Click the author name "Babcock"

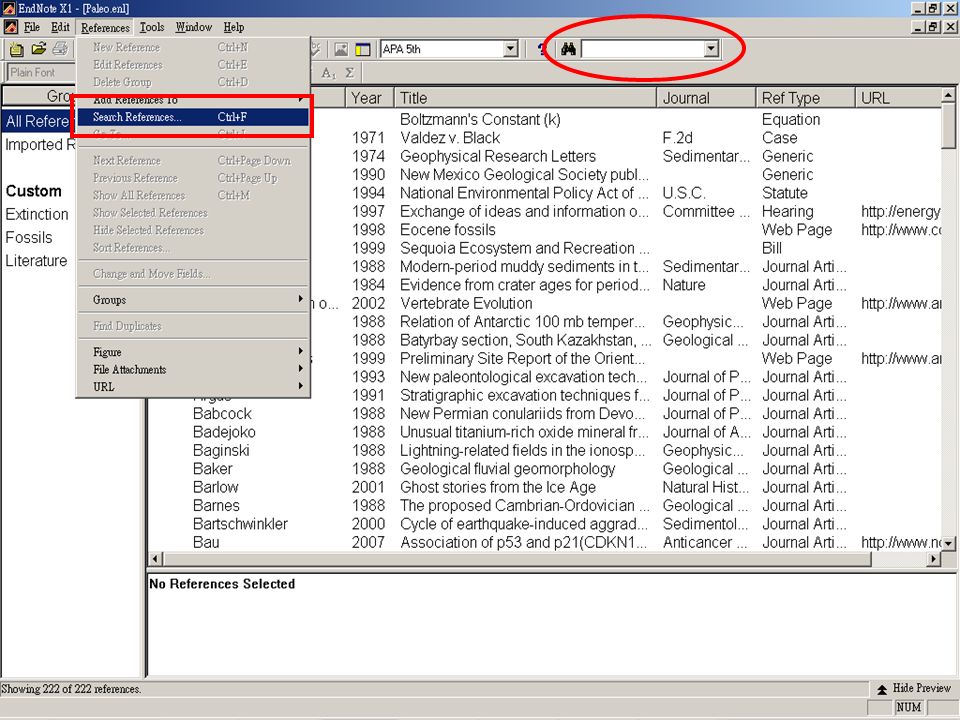(x=222, y=414)
